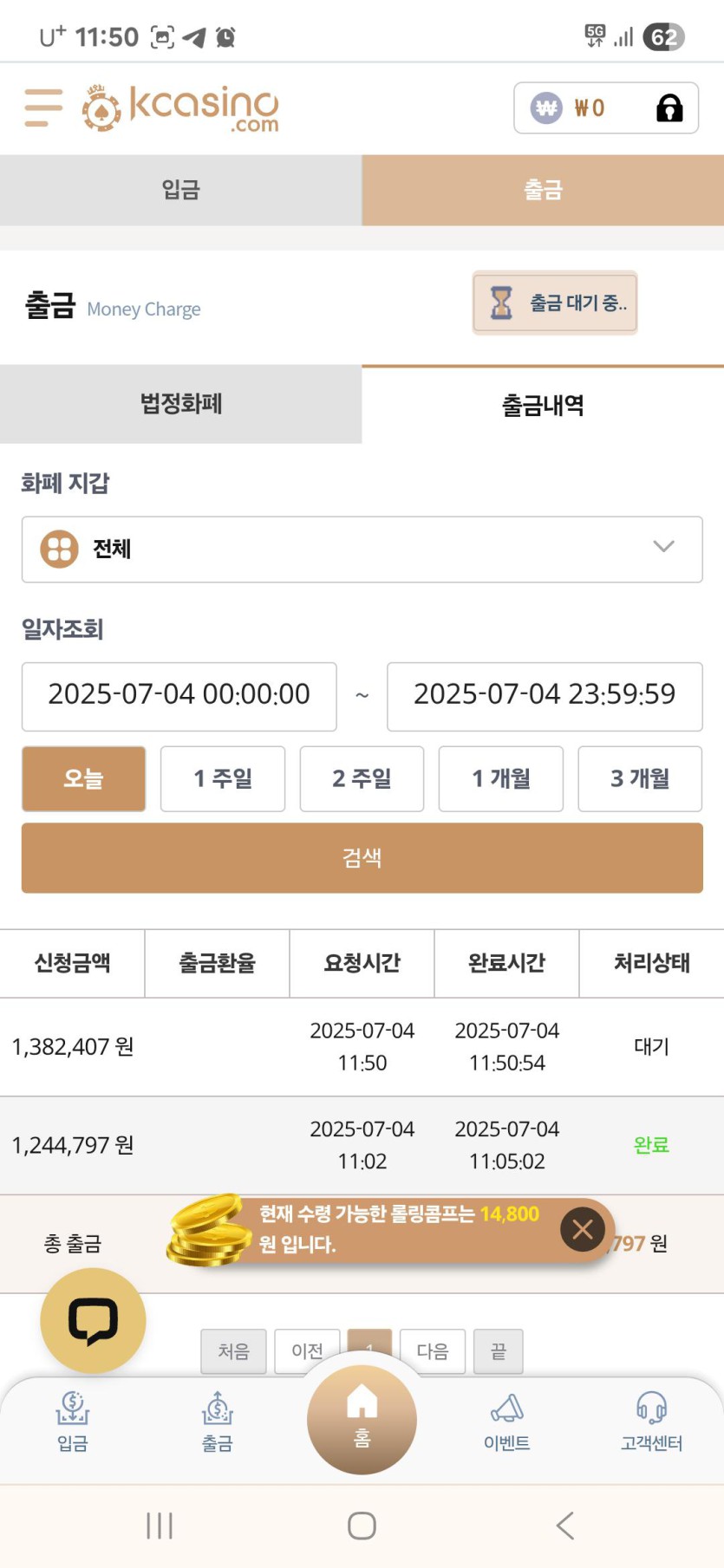Open 입금 in bottom navigation
Screen dimensions: 724x1568
[73, 1422]
